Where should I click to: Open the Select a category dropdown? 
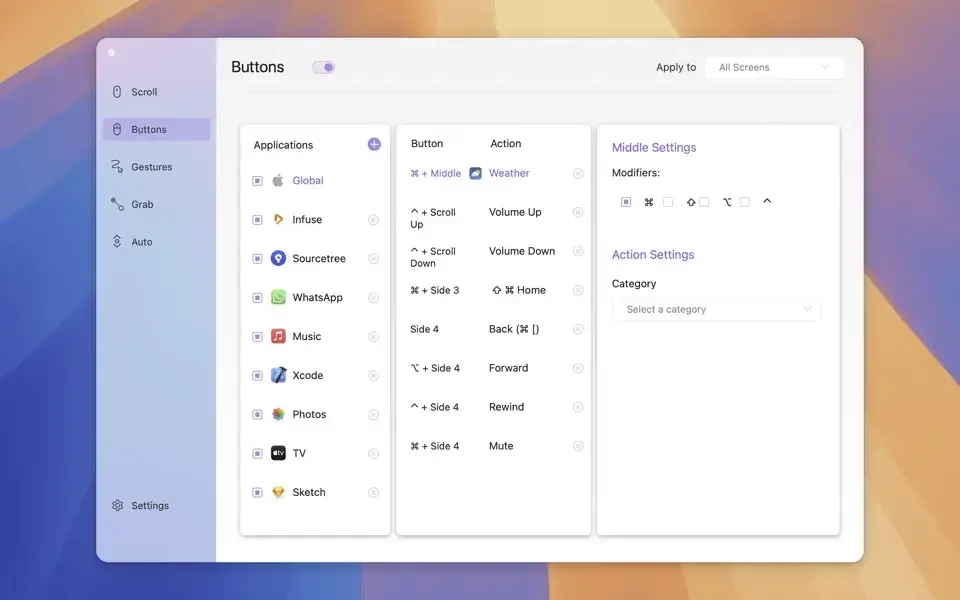point(716,309)
